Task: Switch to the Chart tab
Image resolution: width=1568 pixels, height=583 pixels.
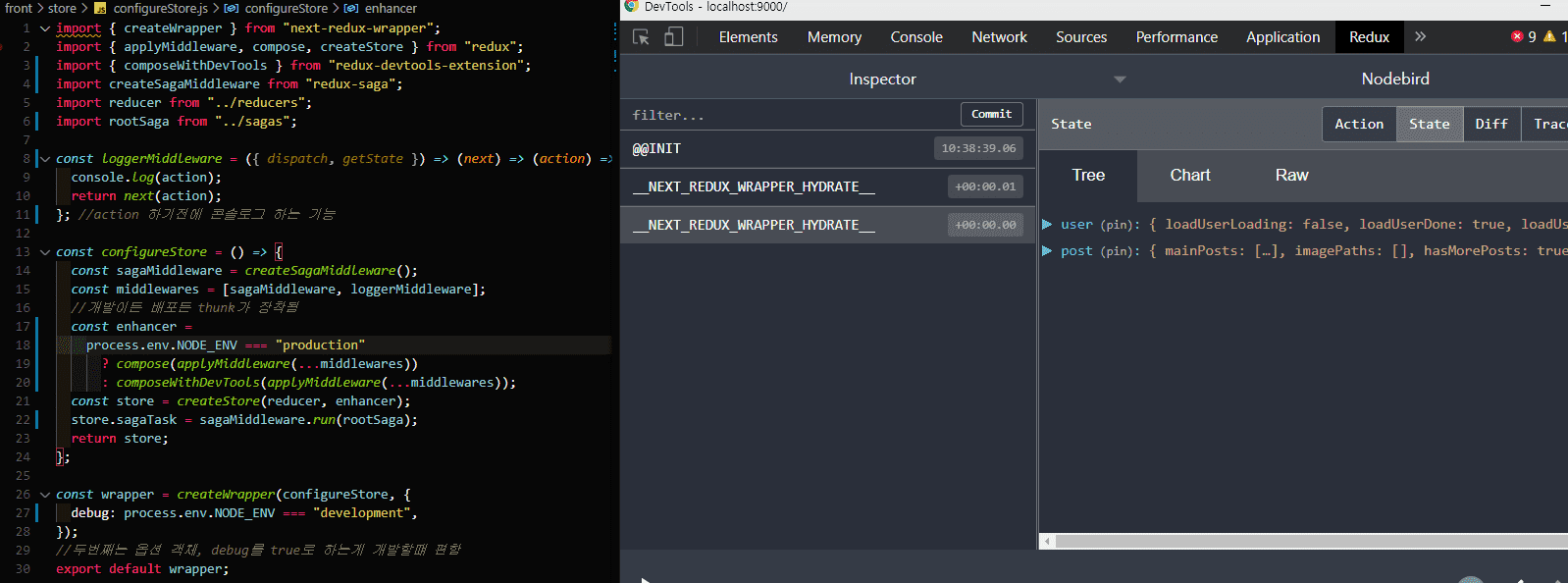Action: [1189, 175]
